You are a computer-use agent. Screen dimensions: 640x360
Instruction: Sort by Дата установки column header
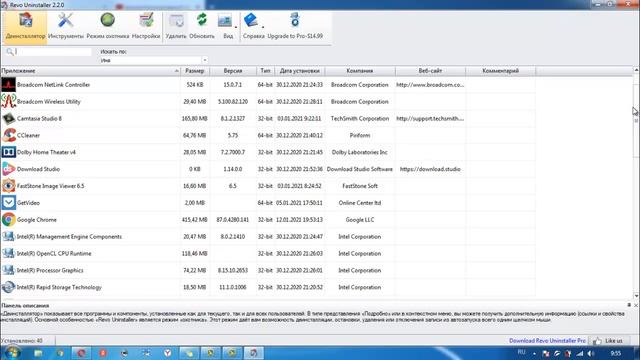pos(300,71)
